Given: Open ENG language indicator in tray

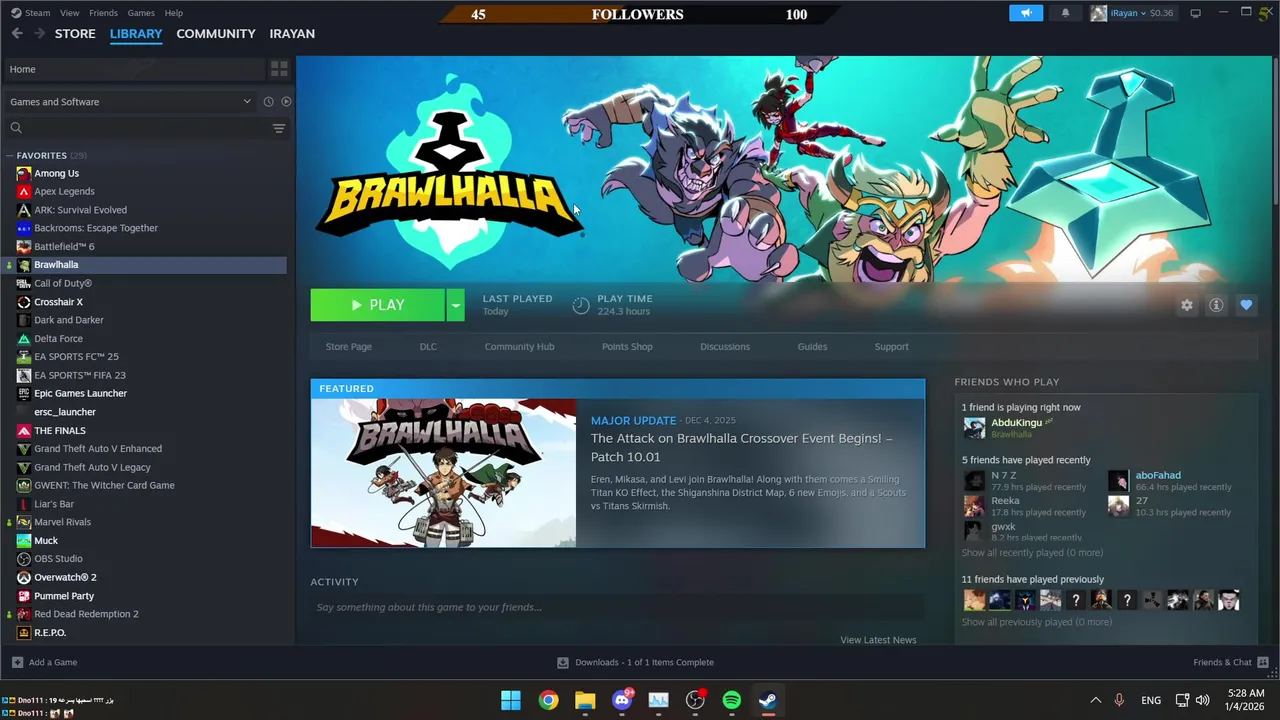Looking at the screenshot, I should tap(1151, 700).
